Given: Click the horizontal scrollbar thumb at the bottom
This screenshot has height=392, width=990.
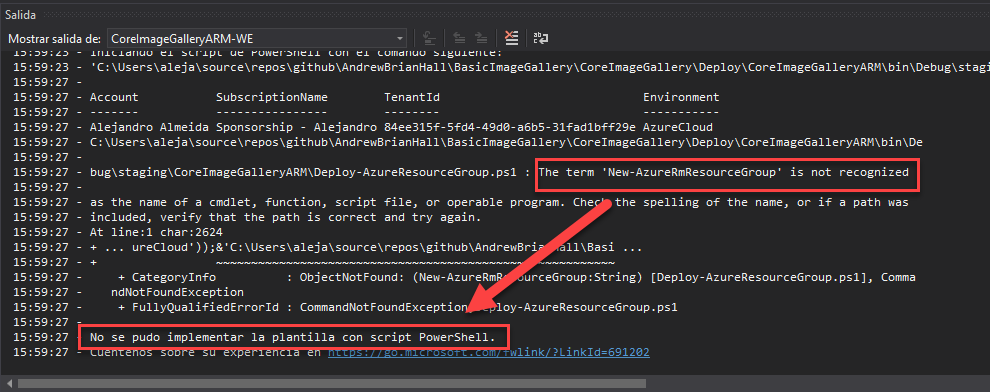Looking at the screenshot, I should tap(331, 383).
